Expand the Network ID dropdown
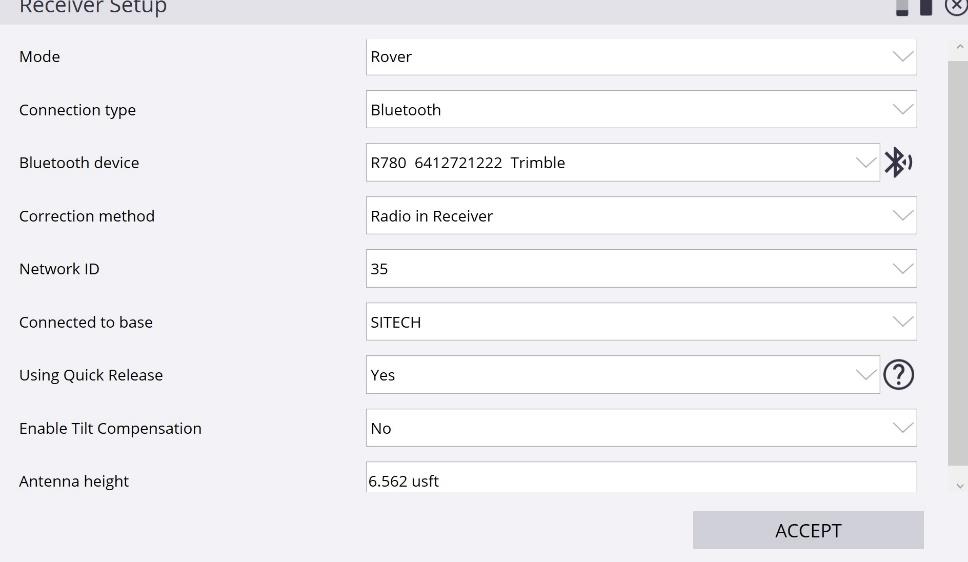Viewport: 968px width, 562px height. pyautogui.click(x=640, y=269)
